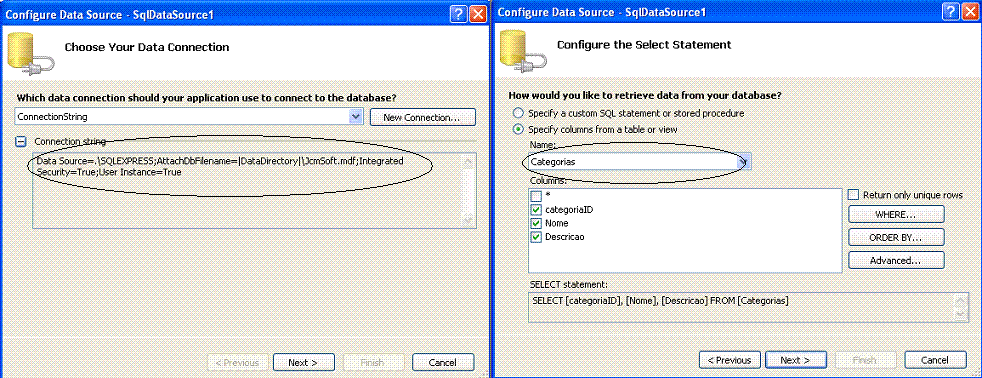Click the New Connection button
This screenshot has height=378, width=982.
(x=423, y=117)
